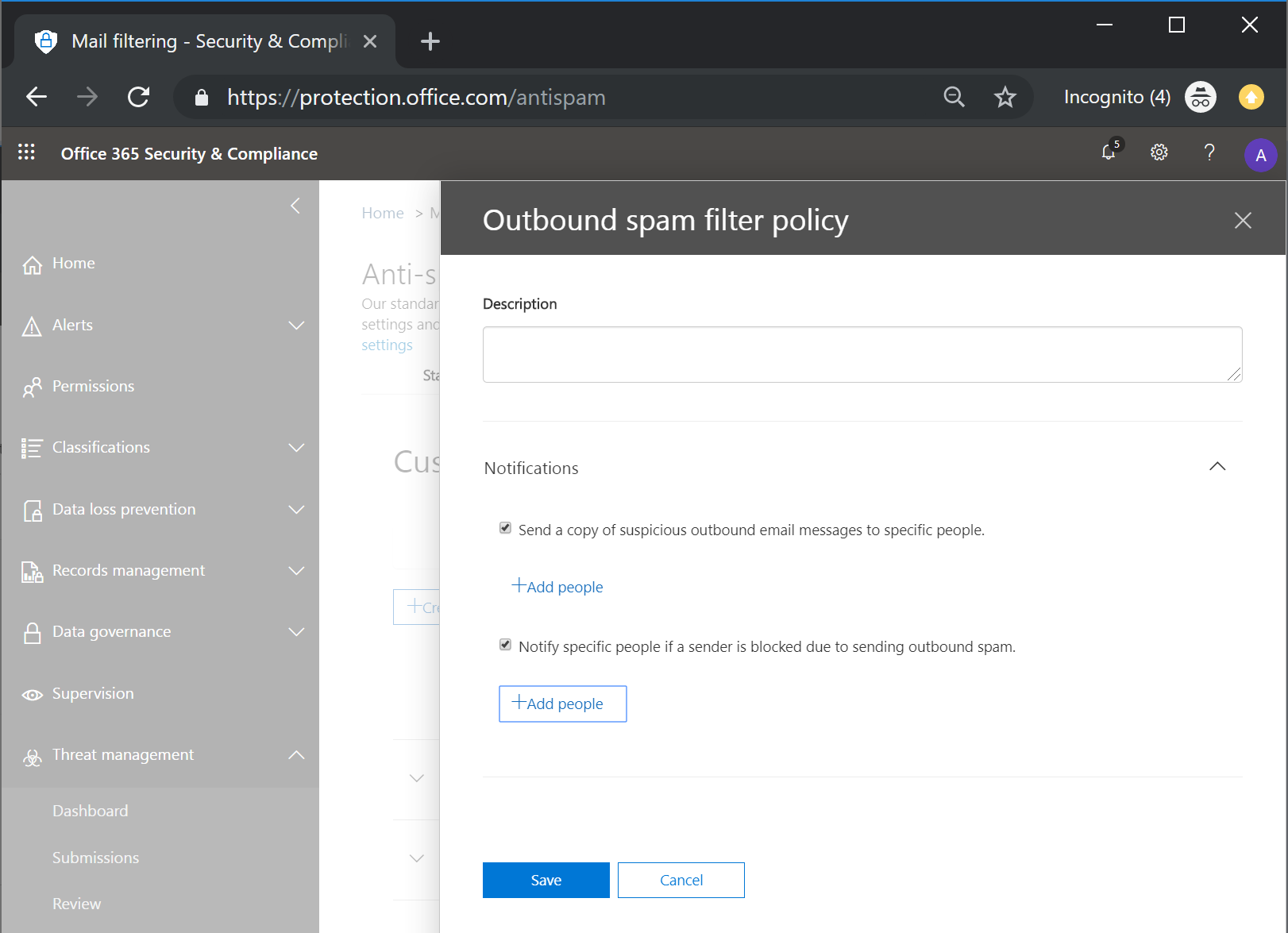Uncheck send copy of suspicious outbound messages
Image resolution: width=1288 pixels, height=933 pixels.
point(505,528)
